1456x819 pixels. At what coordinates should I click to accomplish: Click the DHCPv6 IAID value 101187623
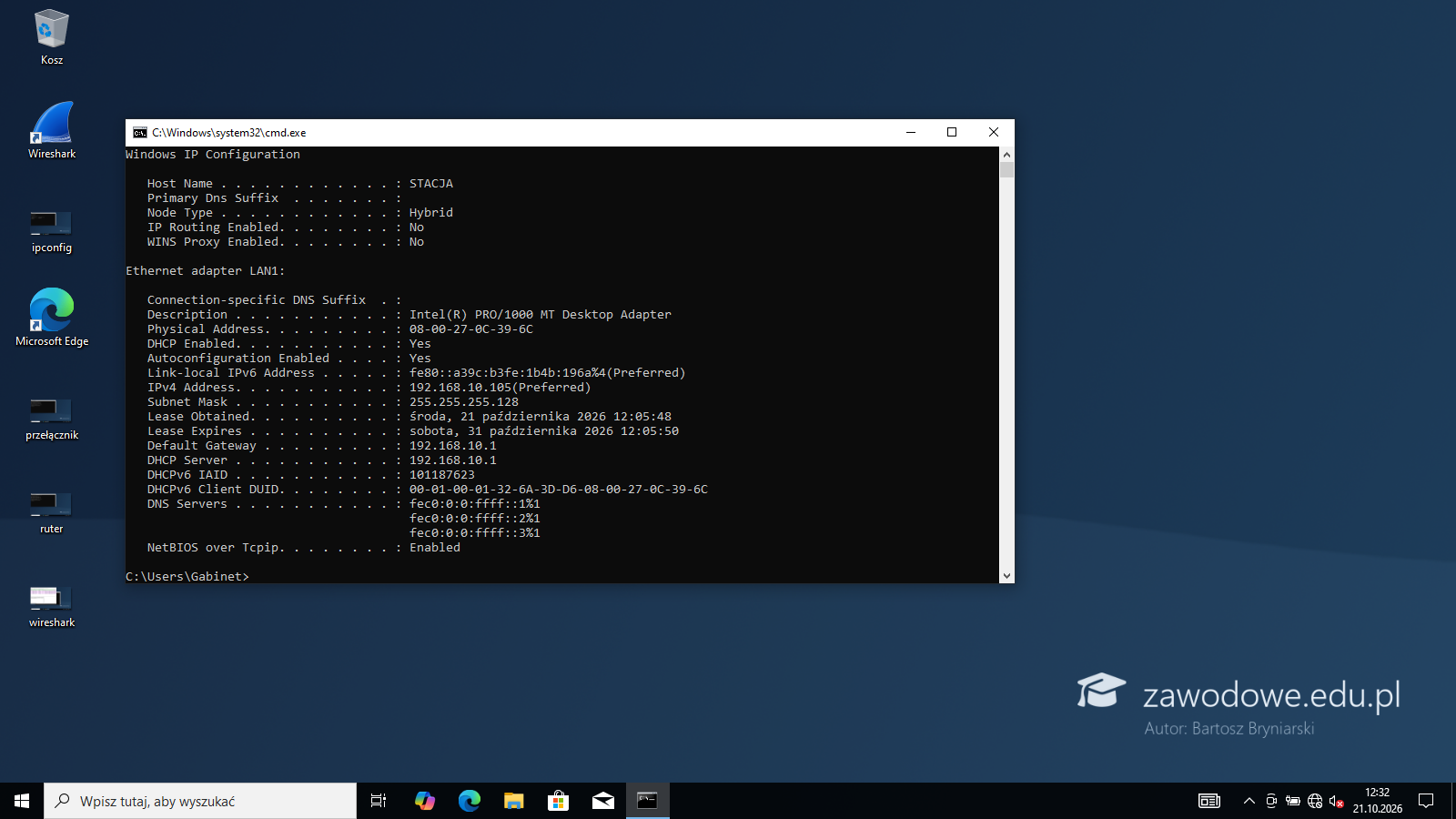[442, 475]
